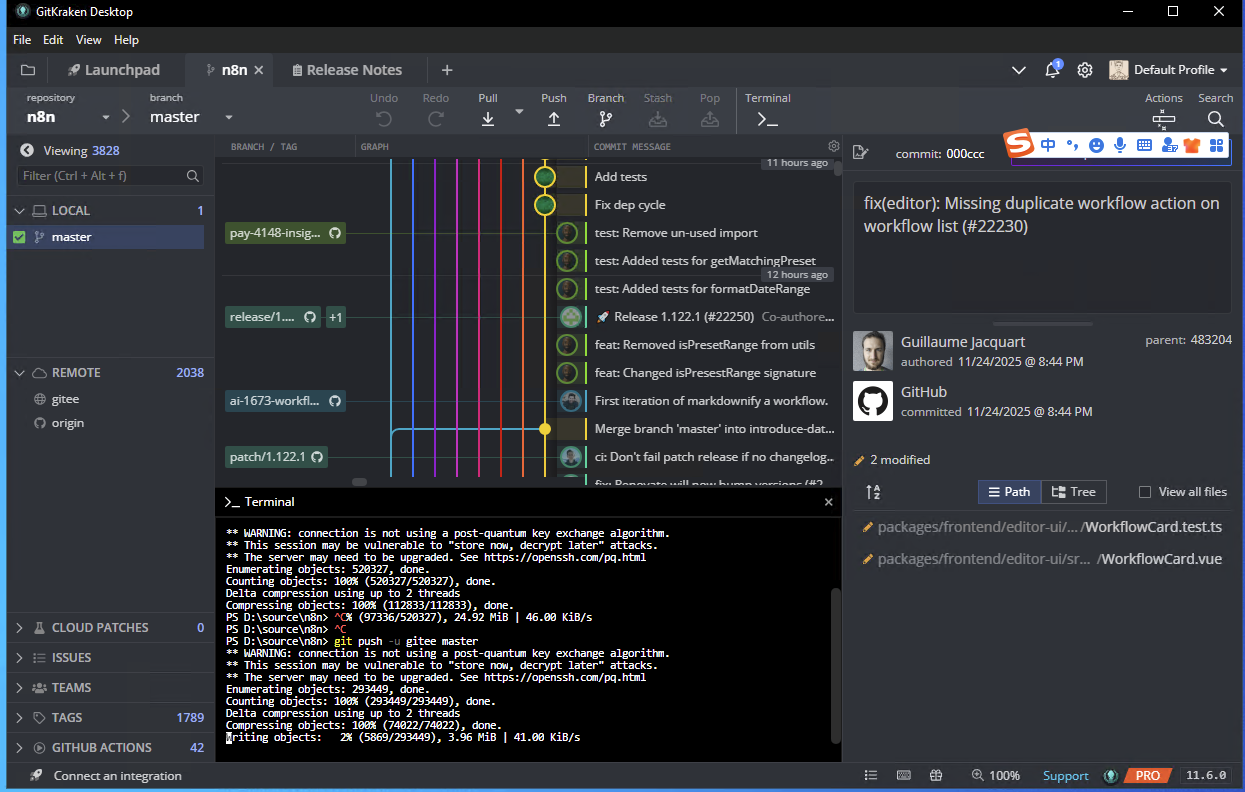Collapse the REMOTE section

click(19, 373)
